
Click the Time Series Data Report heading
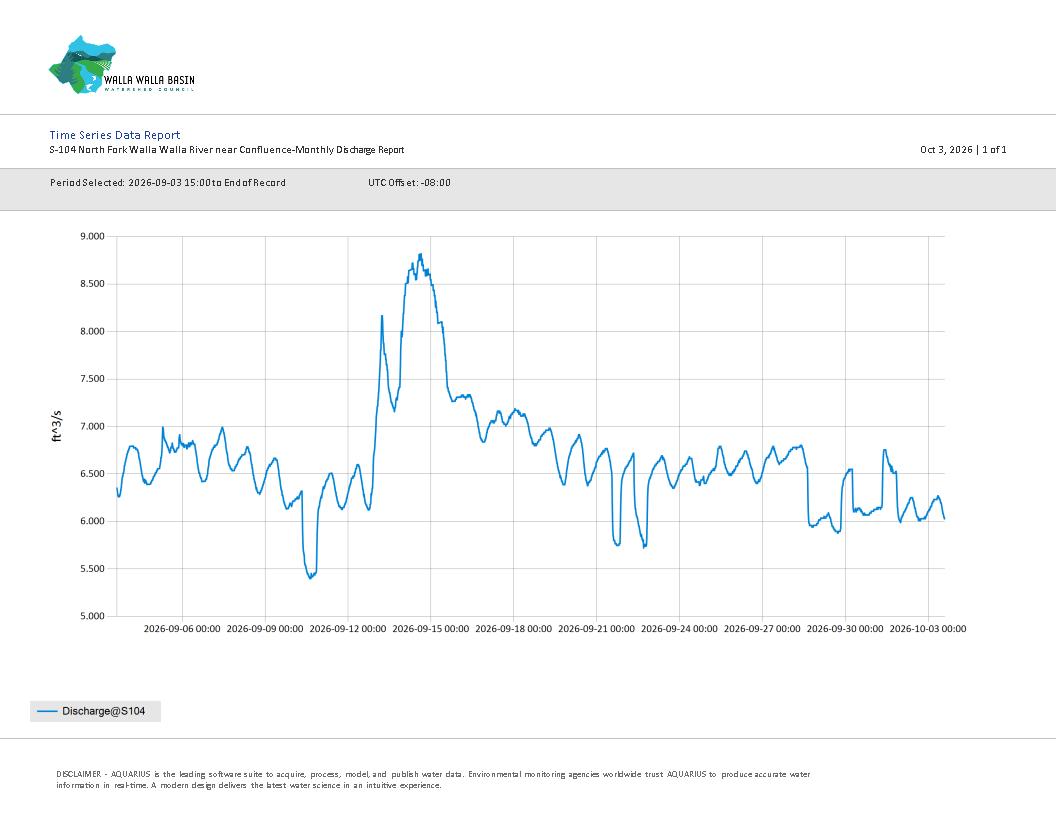(115, 135)
